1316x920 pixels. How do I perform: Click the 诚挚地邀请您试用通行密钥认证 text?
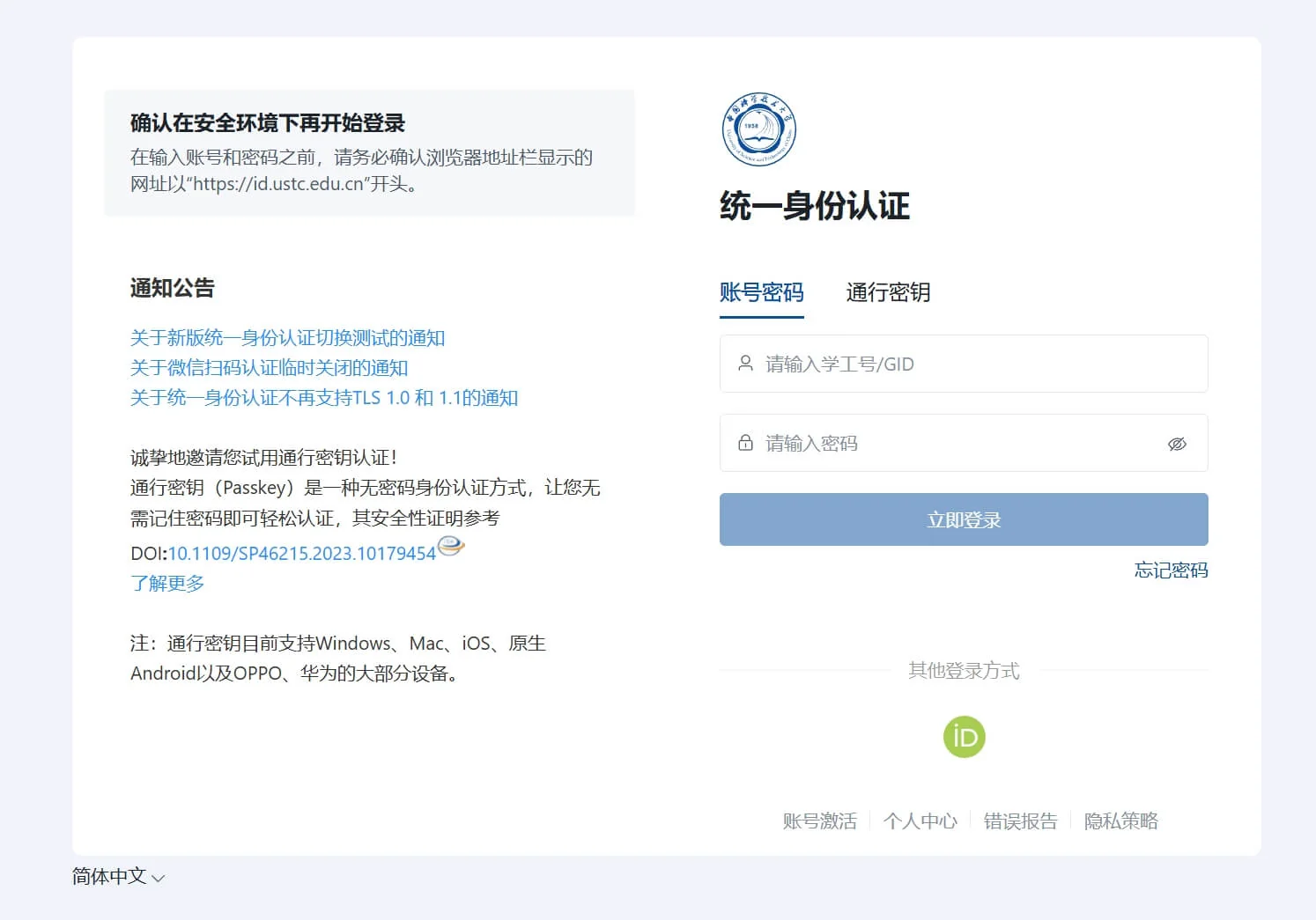(x=264, y=458)
